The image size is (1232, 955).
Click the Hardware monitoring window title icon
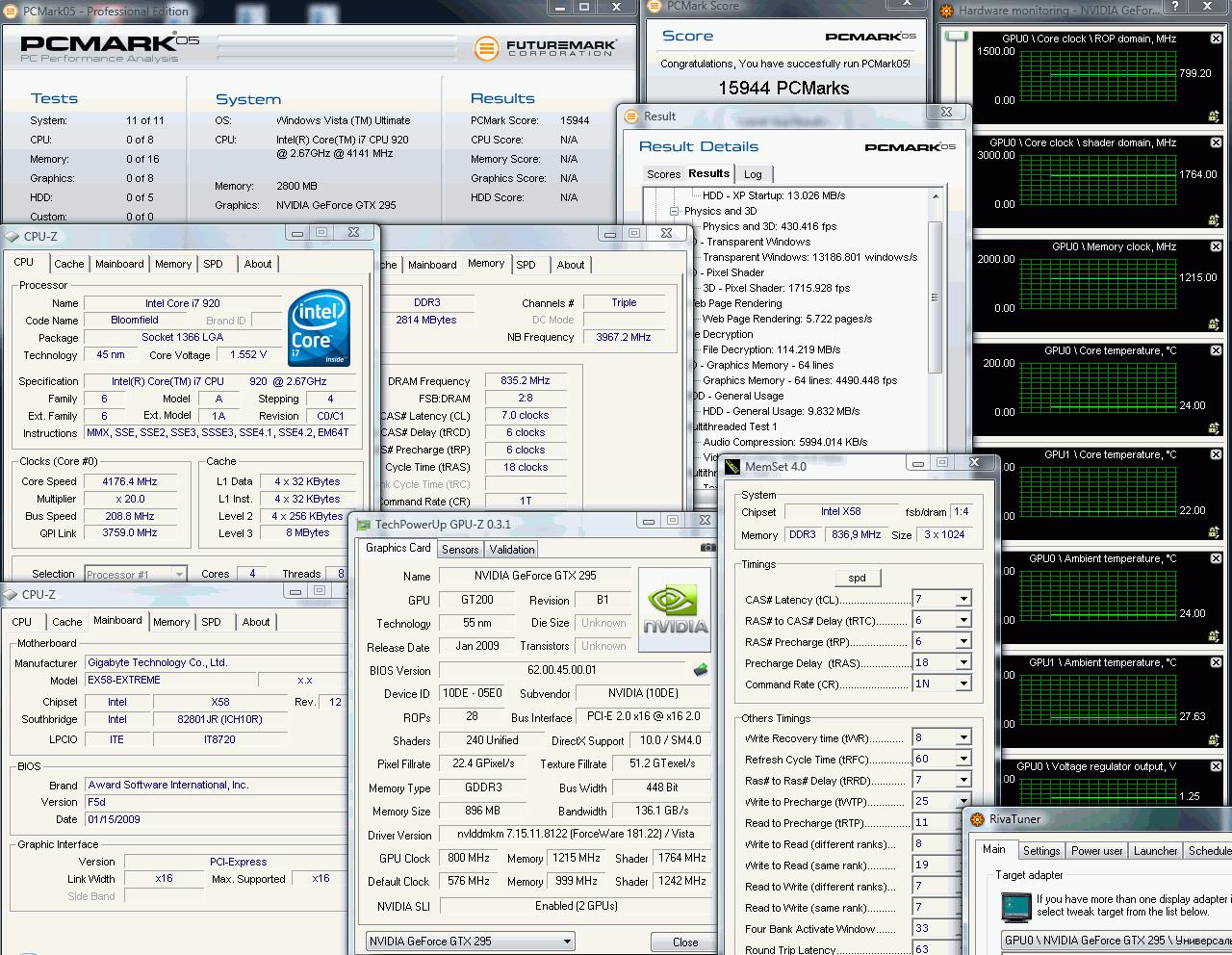pos(948,11)
